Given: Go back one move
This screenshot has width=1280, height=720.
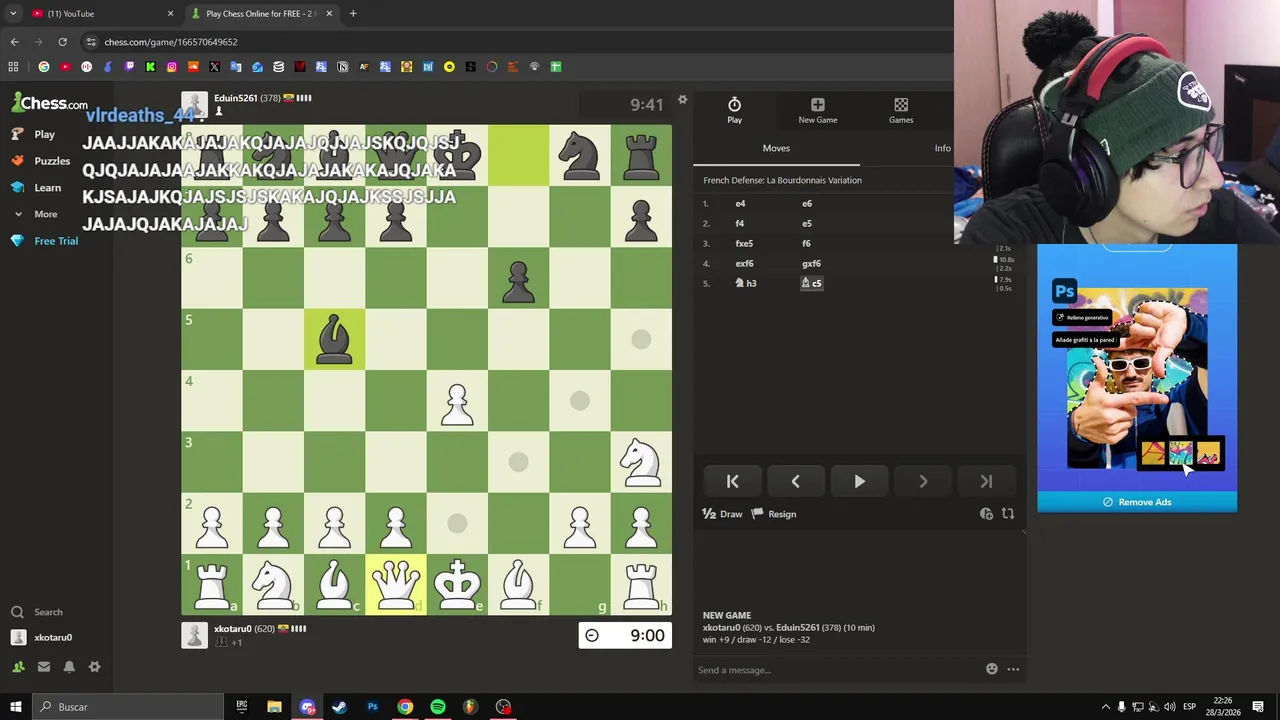Looking at the screenshot, I should click(x=795, y=482).
